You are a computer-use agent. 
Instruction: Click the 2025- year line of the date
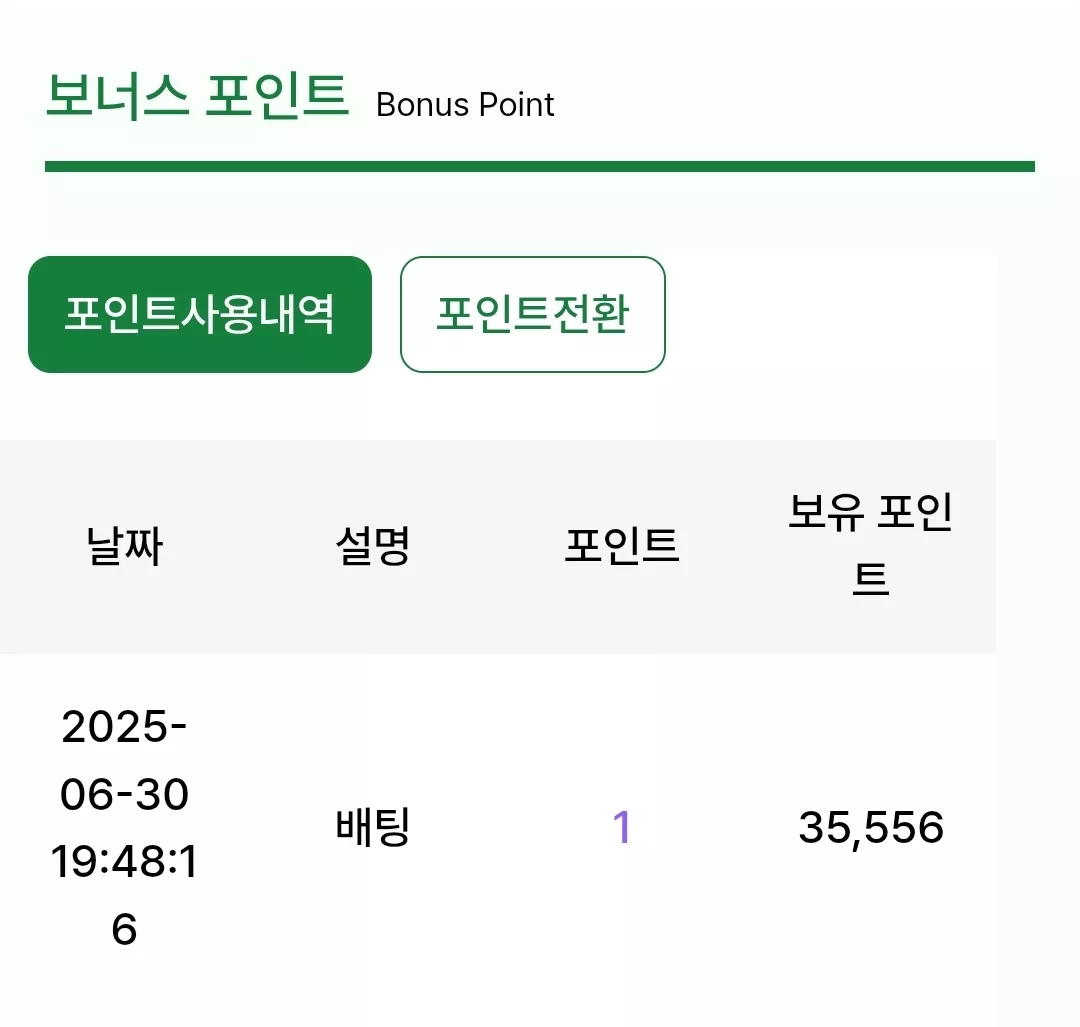point(124,727)
